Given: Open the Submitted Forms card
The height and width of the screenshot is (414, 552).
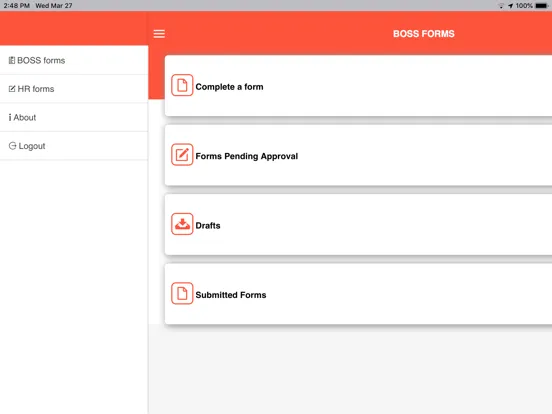Looking at the screenshot, I should pos(358,294).
